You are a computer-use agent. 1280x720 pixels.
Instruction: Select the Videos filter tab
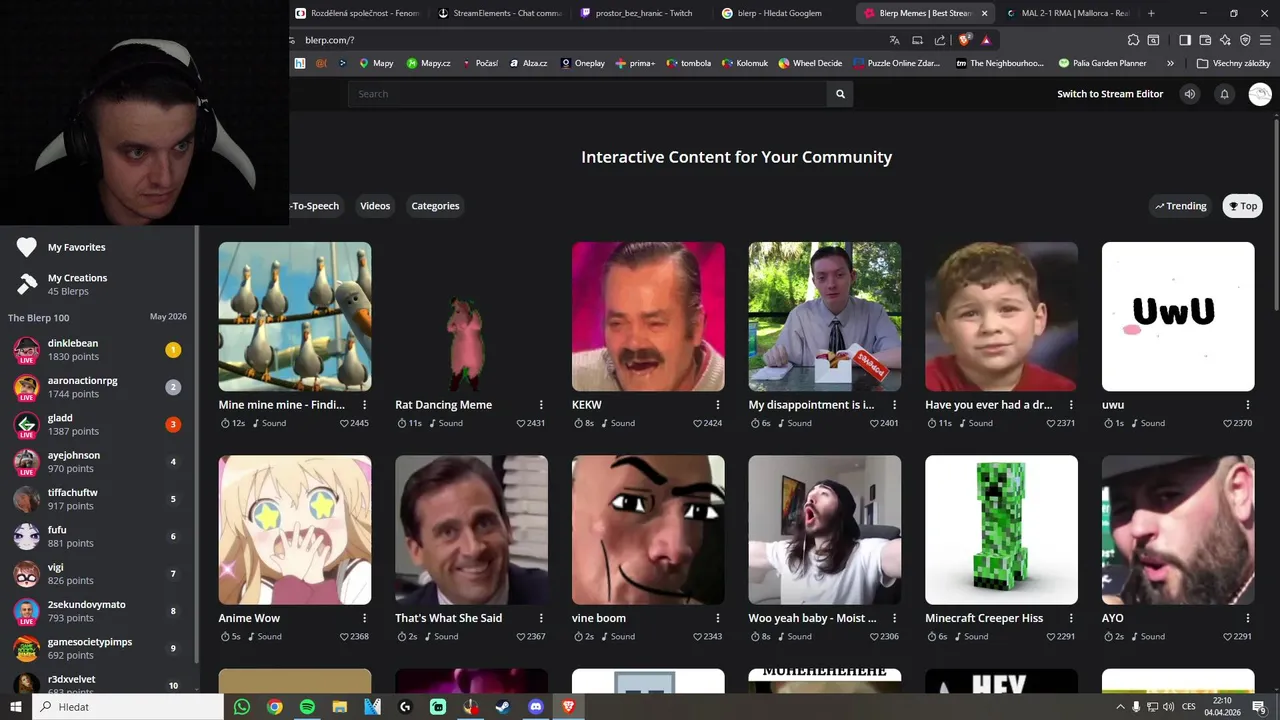(375, 206)
